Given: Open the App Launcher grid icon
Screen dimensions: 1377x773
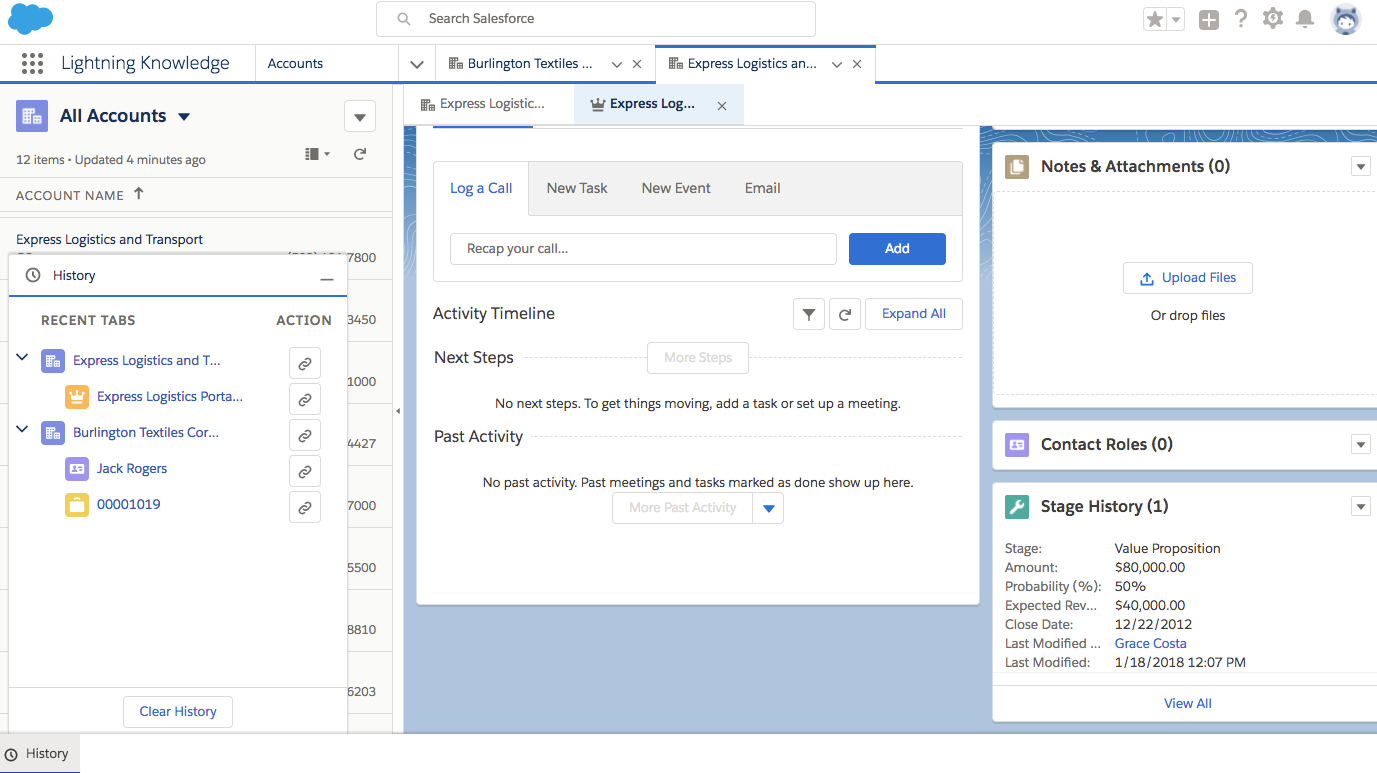Looking at the screenshot, I should click(32, 64).
